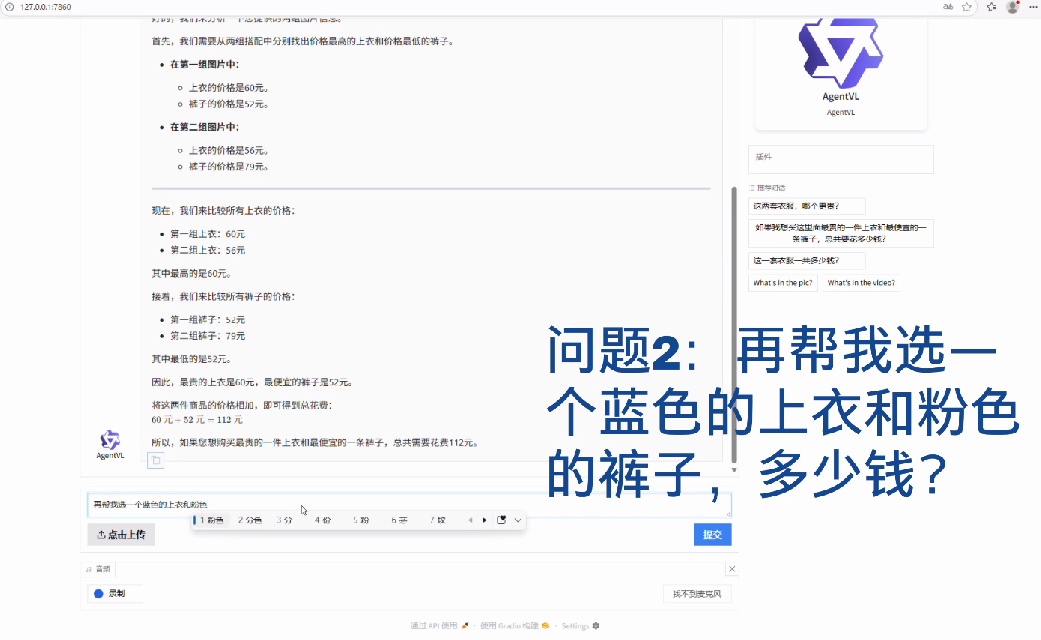Open the browser profile avatar

[x=1013, y=6]
